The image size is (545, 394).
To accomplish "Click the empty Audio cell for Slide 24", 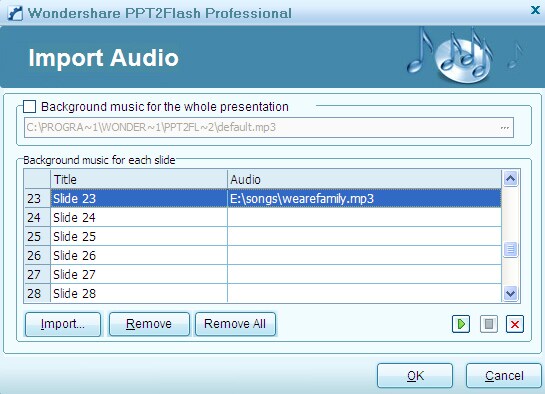I will (364, 217).
